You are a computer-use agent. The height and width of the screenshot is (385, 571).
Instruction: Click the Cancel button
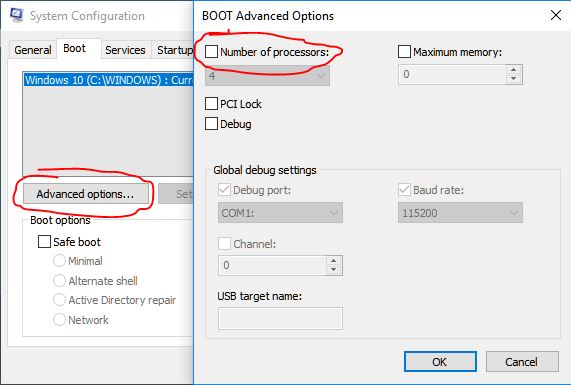[x=522, y=362]
